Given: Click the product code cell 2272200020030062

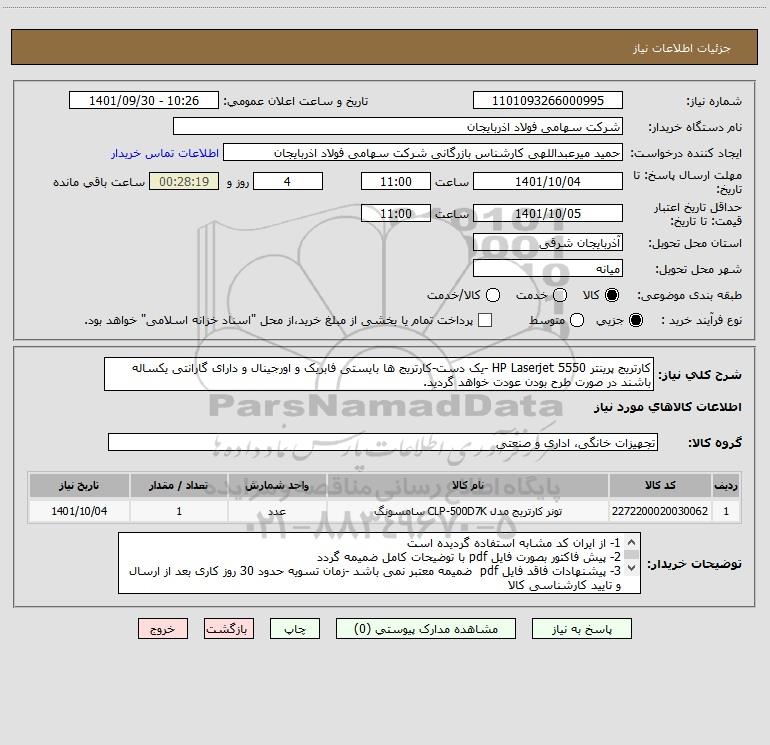Looking at the screenshot, I should [x=660, y=511].
